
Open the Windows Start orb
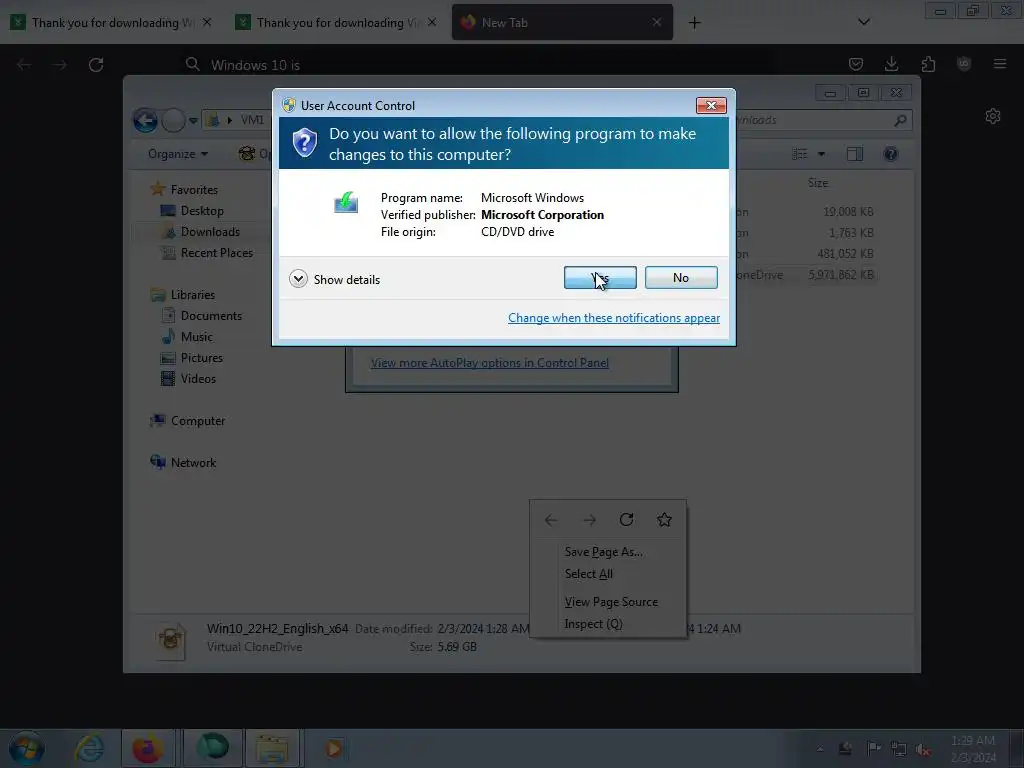point(27,748)
